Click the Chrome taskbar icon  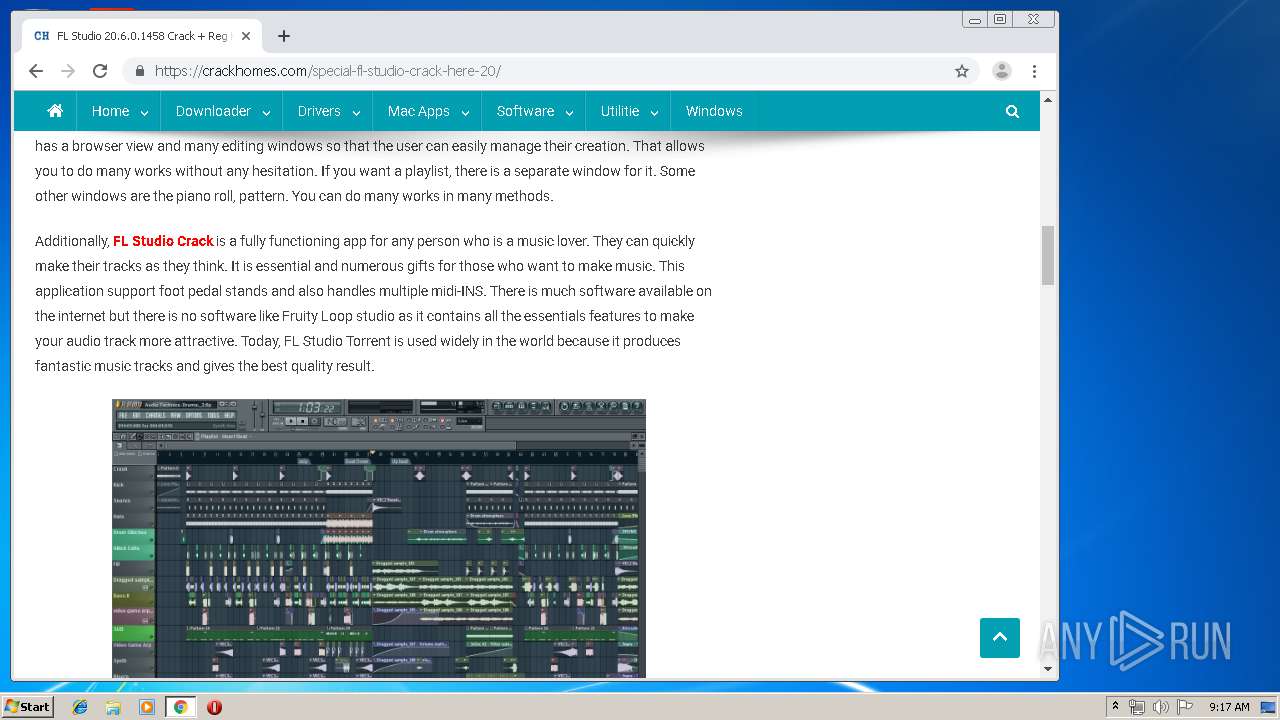[x=180, y=707]
